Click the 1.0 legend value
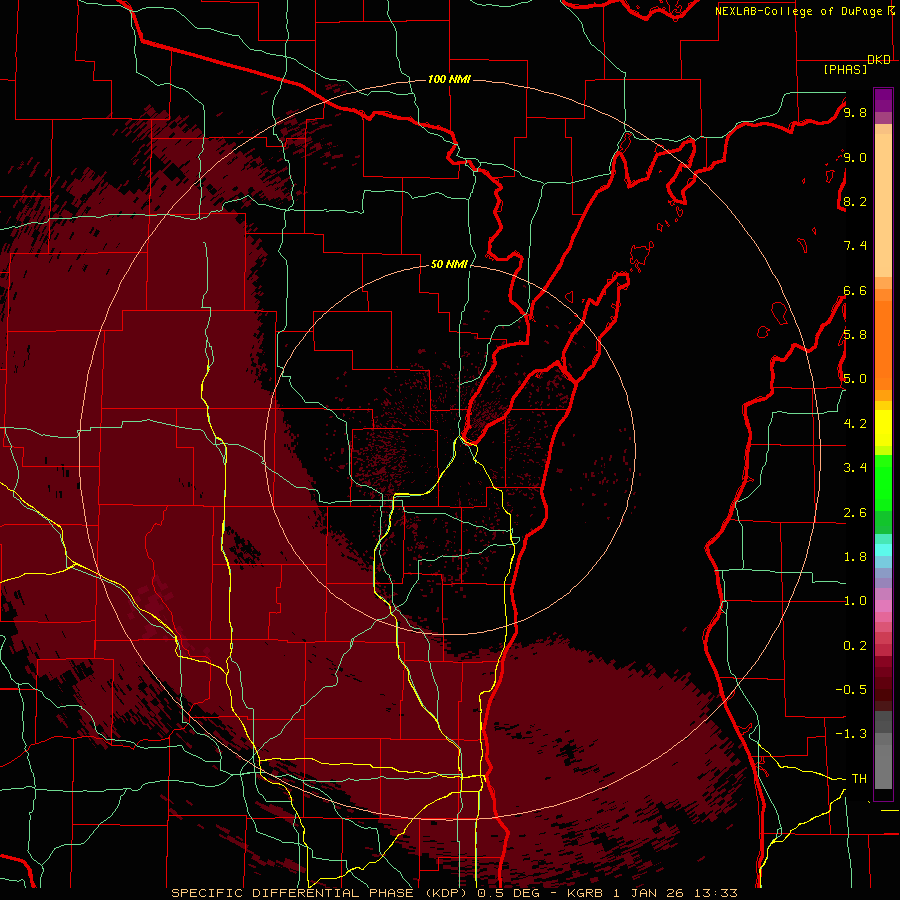Screen dimensions: 900x900 tap(855, 601)
